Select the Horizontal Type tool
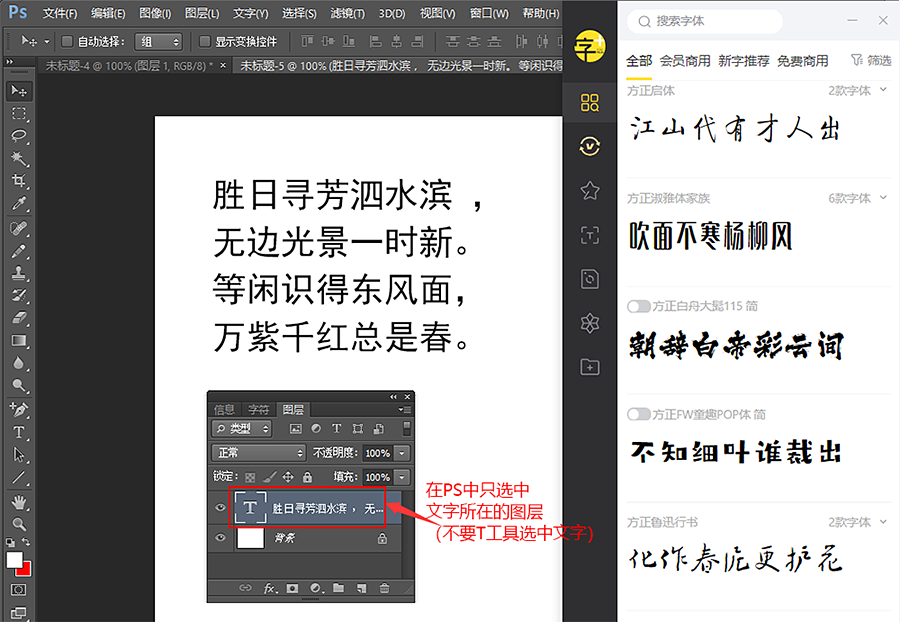Viewport: 900px width, 622px height. coord(19,432)
